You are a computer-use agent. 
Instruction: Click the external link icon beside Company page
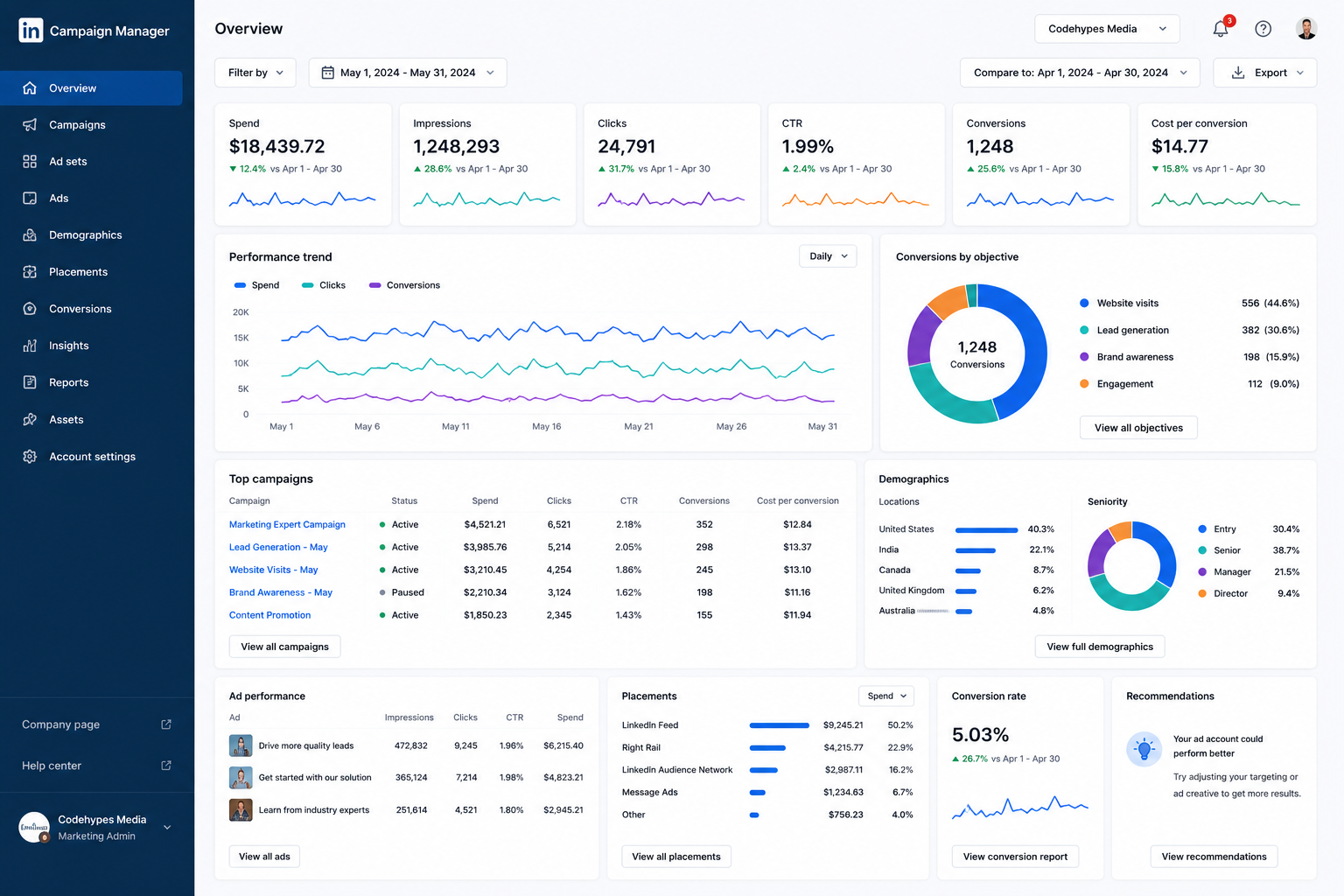tap(166, 724)
